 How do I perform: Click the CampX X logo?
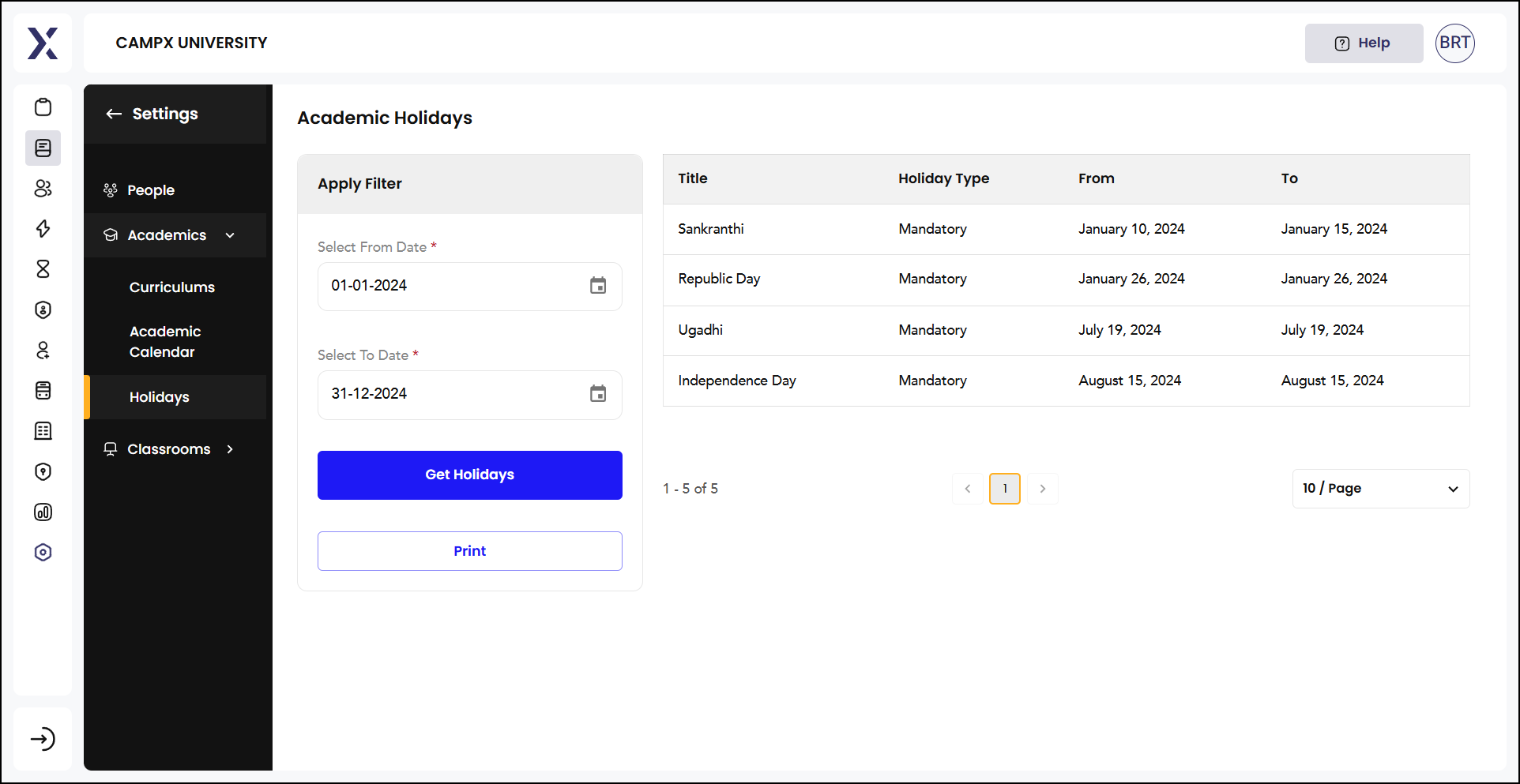(43, 43)
